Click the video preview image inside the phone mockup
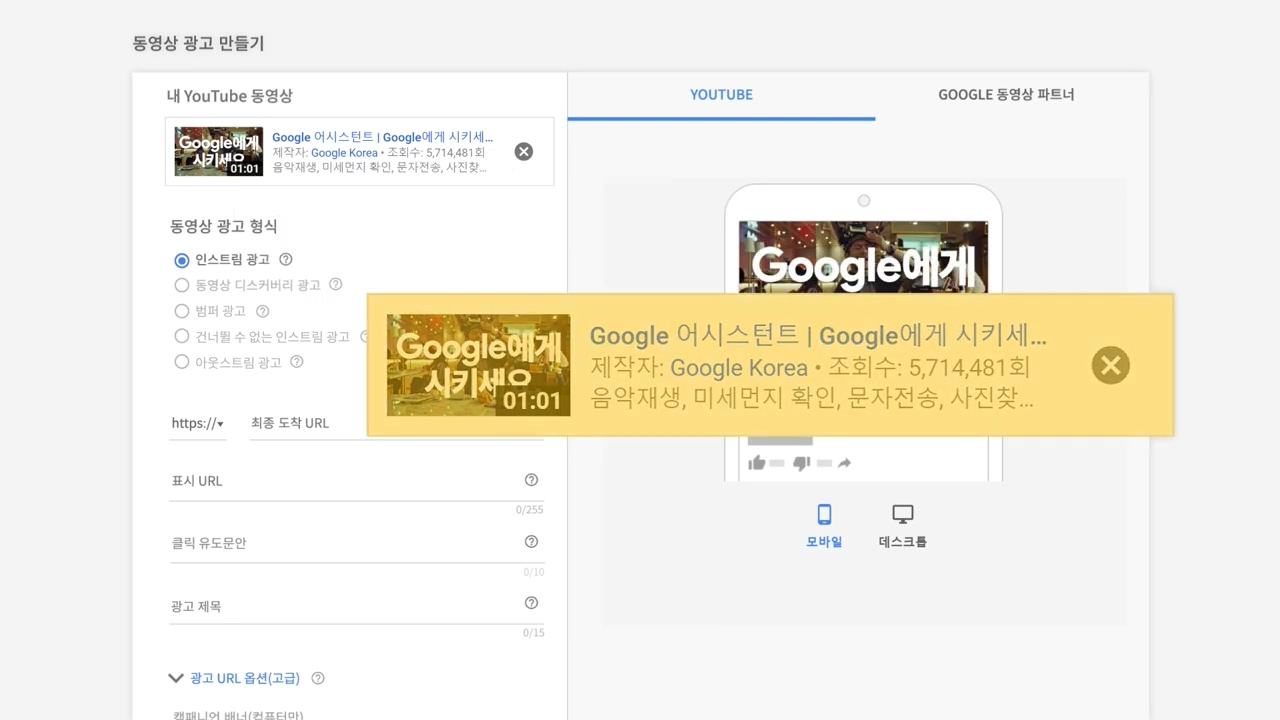 863,257
